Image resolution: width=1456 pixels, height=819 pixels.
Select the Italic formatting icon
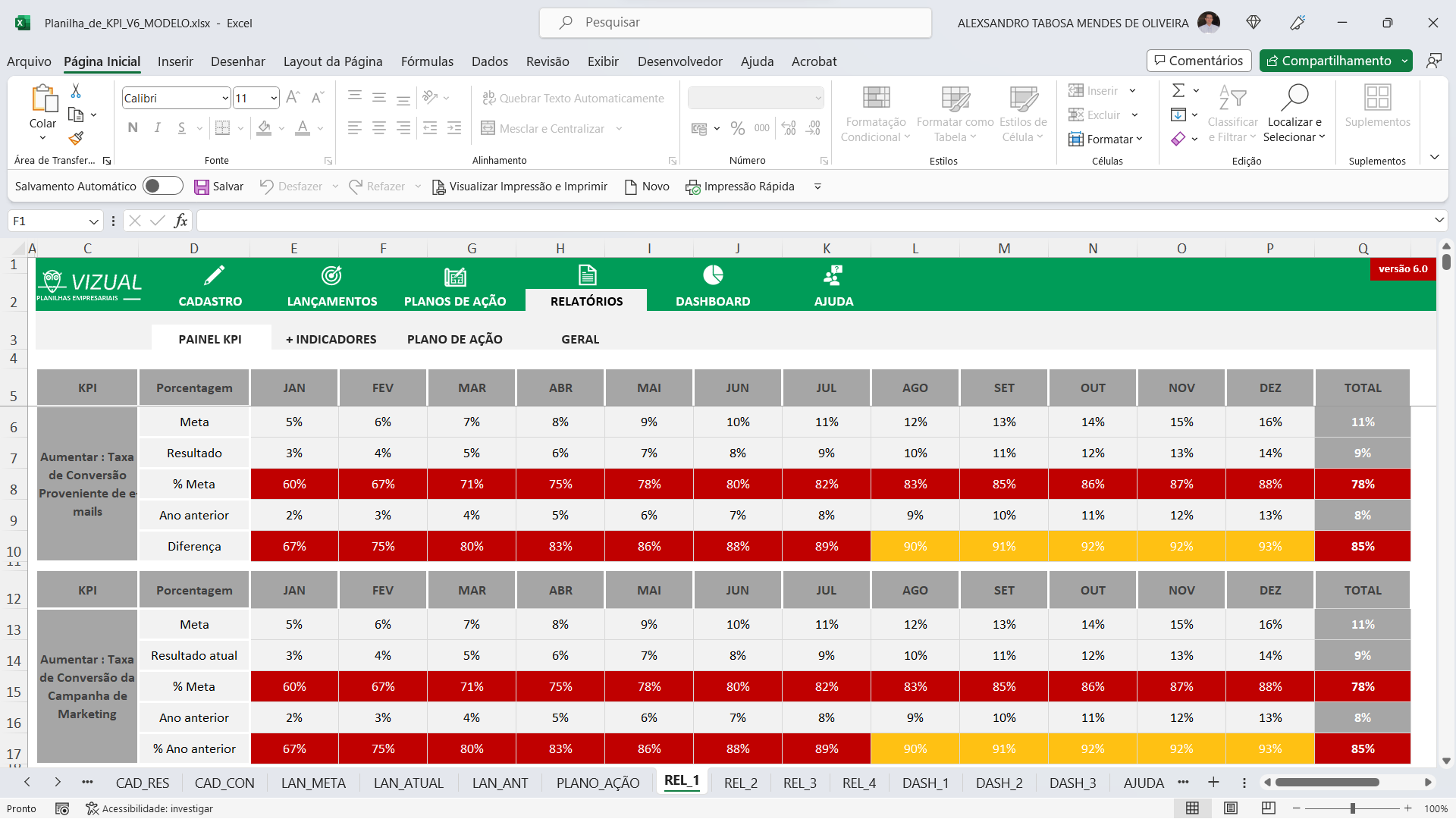(x=157, y=127)
